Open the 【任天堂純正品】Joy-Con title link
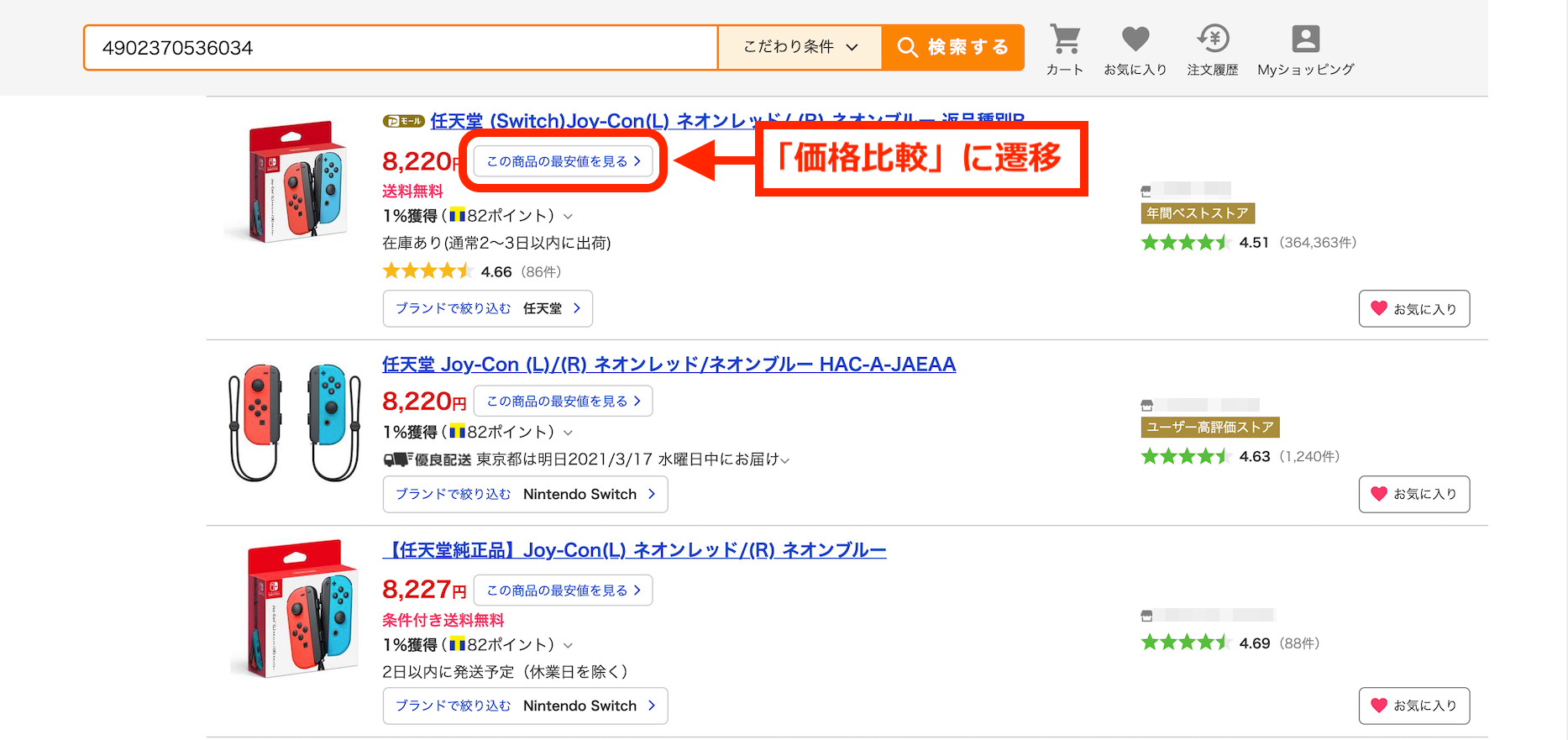 tap(634, 550)
